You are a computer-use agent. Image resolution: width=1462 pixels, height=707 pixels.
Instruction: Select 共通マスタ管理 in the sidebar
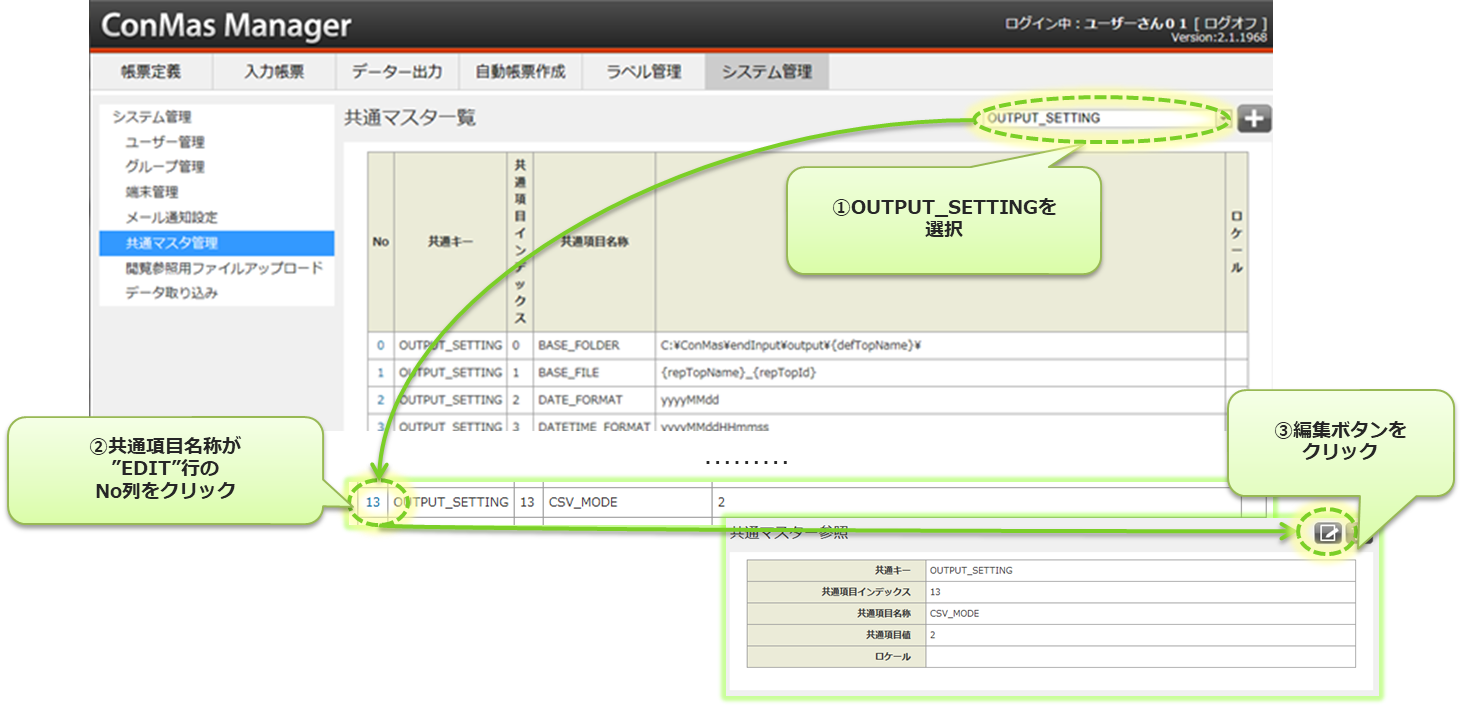(171, 243)
